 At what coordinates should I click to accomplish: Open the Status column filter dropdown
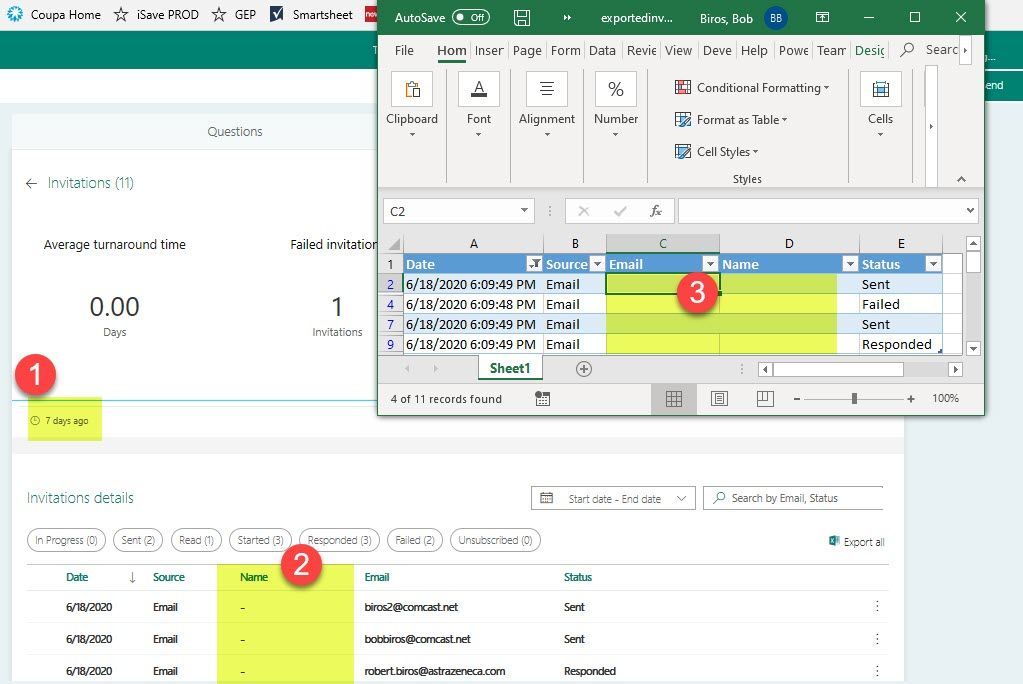pyautogui.click(x=932, y=263)
